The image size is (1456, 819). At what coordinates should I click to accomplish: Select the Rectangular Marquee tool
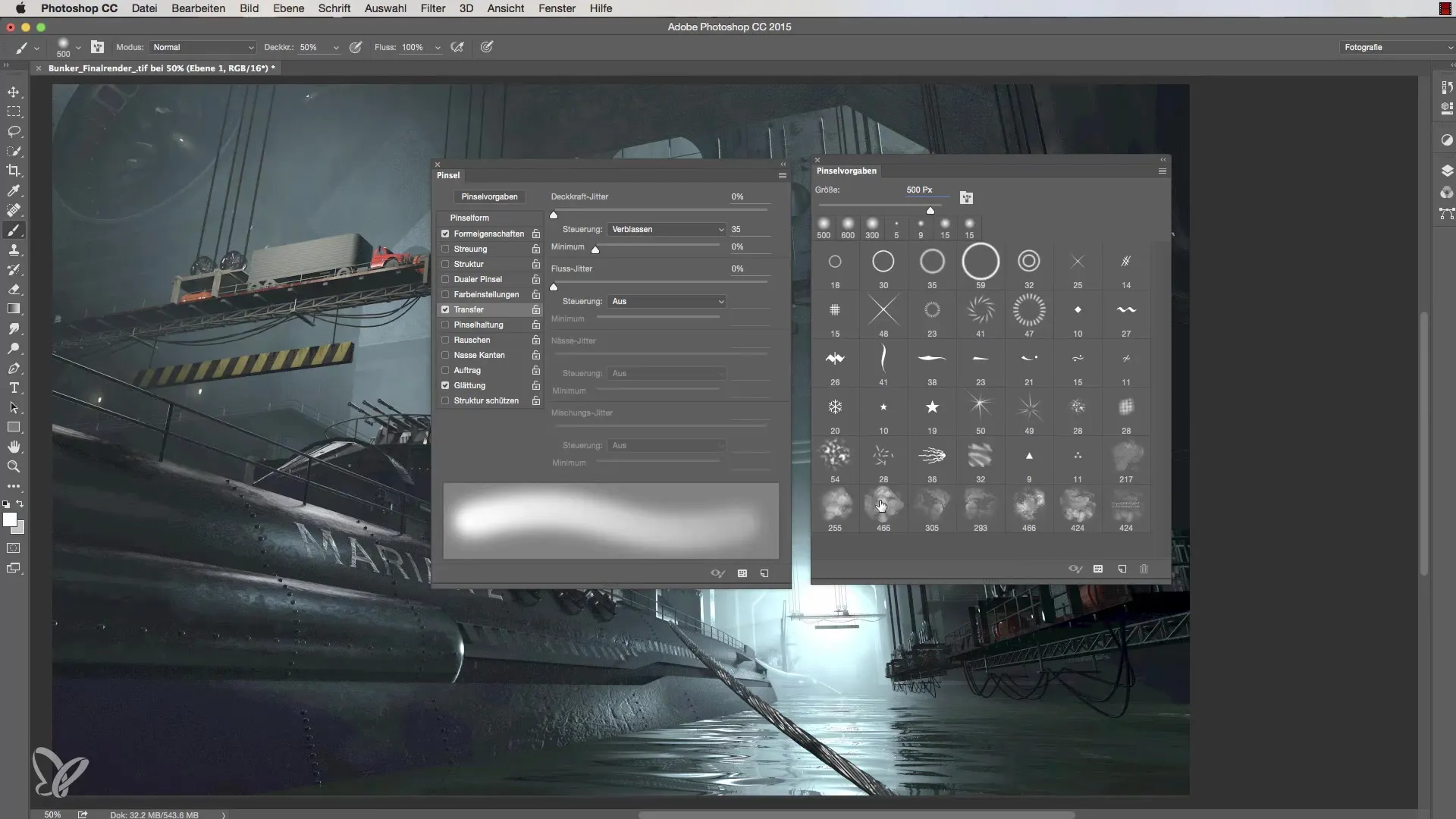[x=14, y=111]
